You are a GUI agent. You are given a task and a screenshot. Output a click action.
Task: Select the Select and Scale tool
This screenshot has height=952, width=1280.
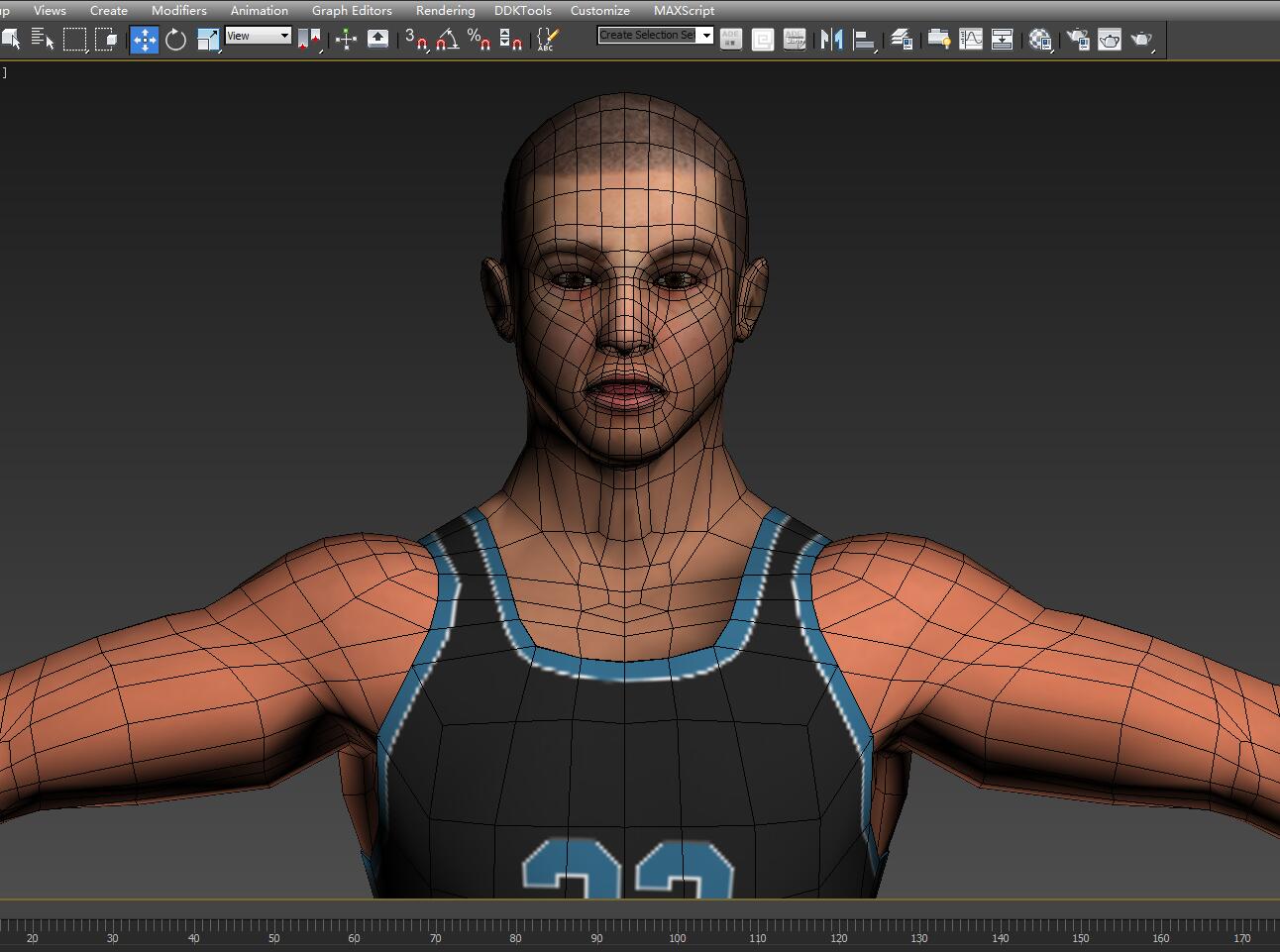(208, 40)
